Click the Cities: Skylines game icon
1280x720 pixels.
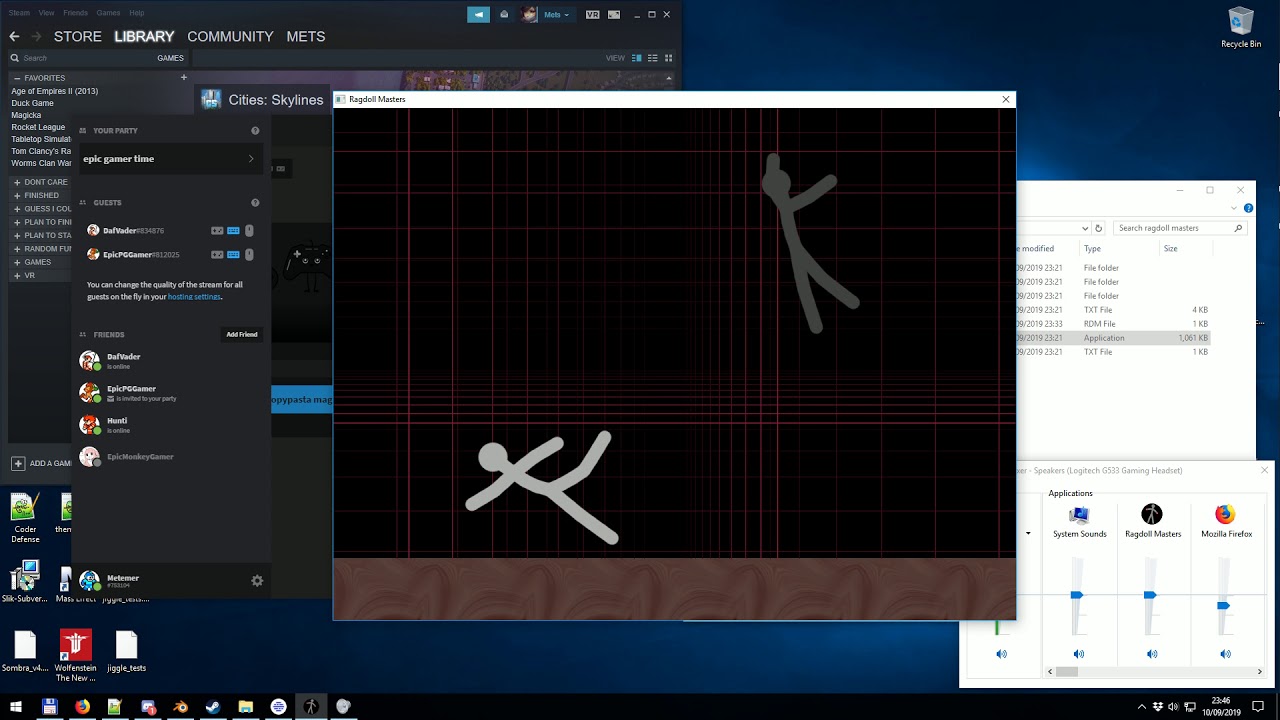211,99
